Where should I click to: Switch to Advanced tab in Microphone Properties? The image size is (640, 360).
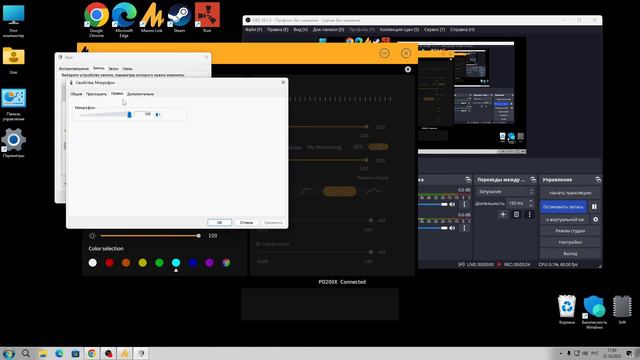tap(140, 94)
